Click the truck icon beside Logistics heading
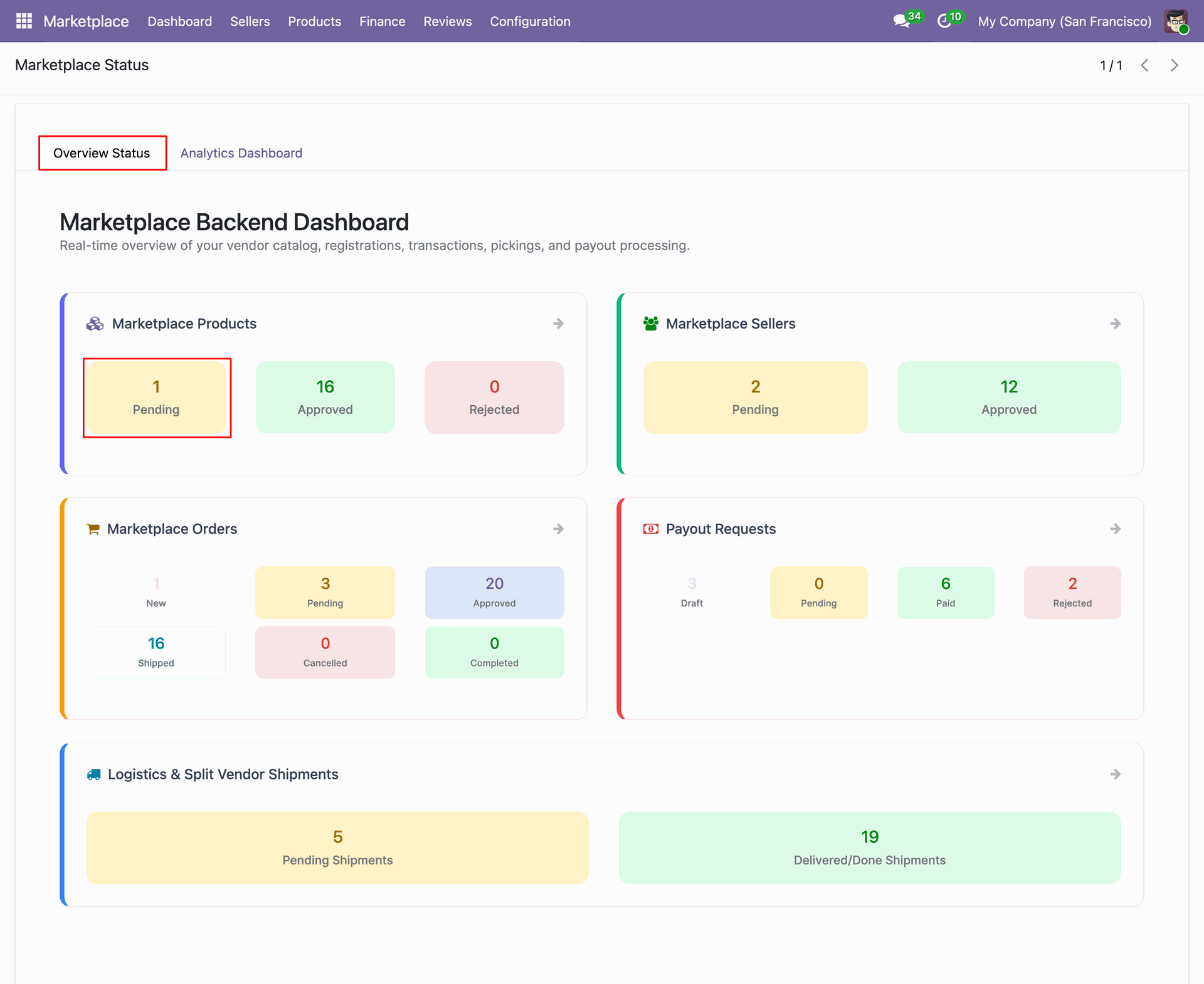The width and height of the screenshot is (1204, 984). 93,774
